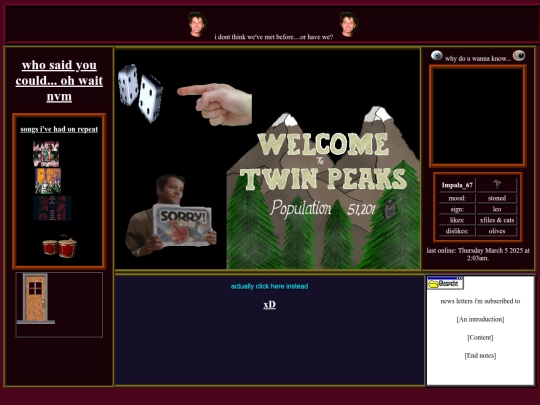Click the right tilted dice image

(150, 98)
